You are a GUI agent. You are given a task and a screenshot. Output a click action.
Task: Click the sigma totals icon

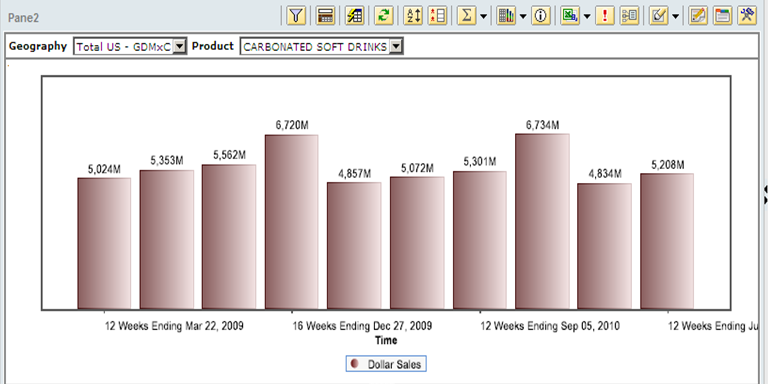click(467, 16)
